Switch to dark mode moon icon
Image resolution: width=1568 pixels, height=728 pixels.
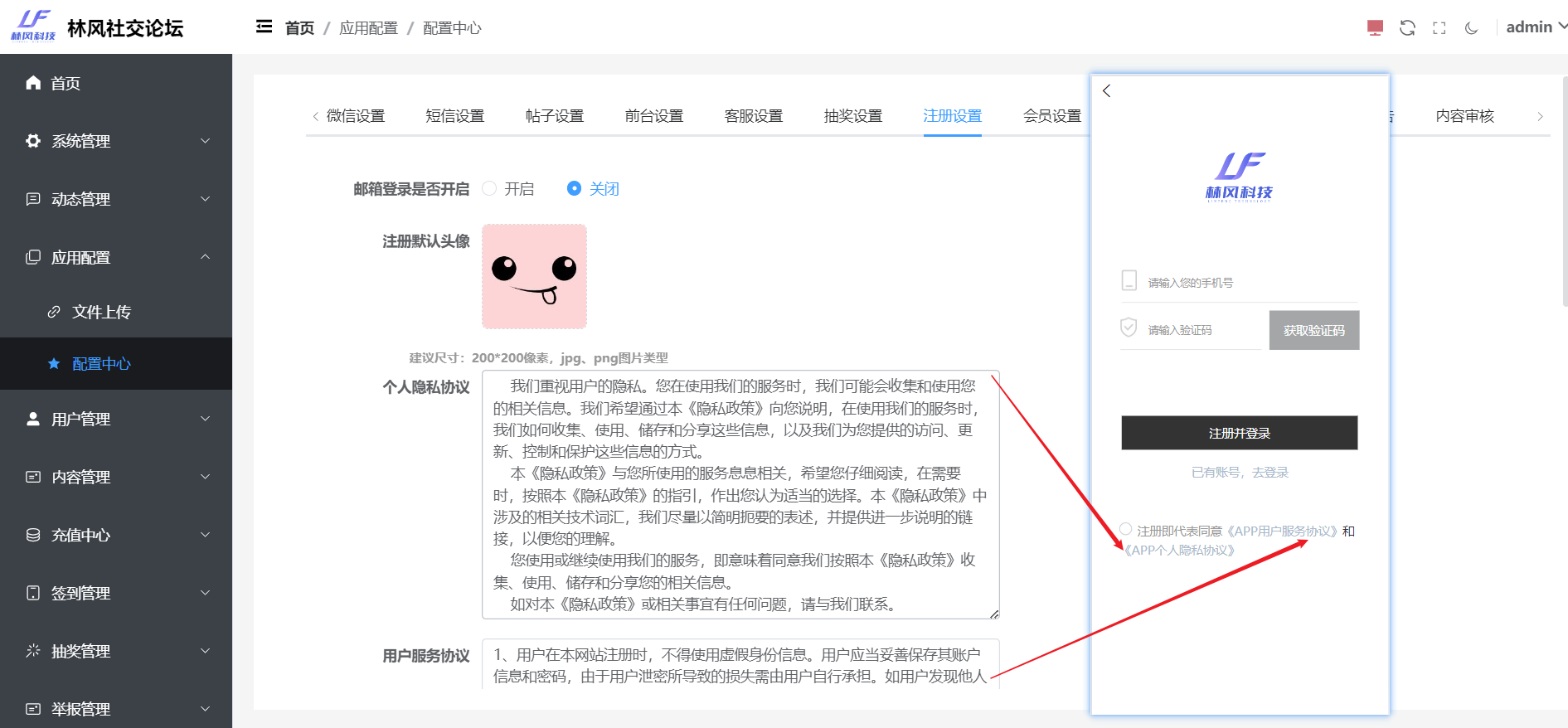[1471, 27]
